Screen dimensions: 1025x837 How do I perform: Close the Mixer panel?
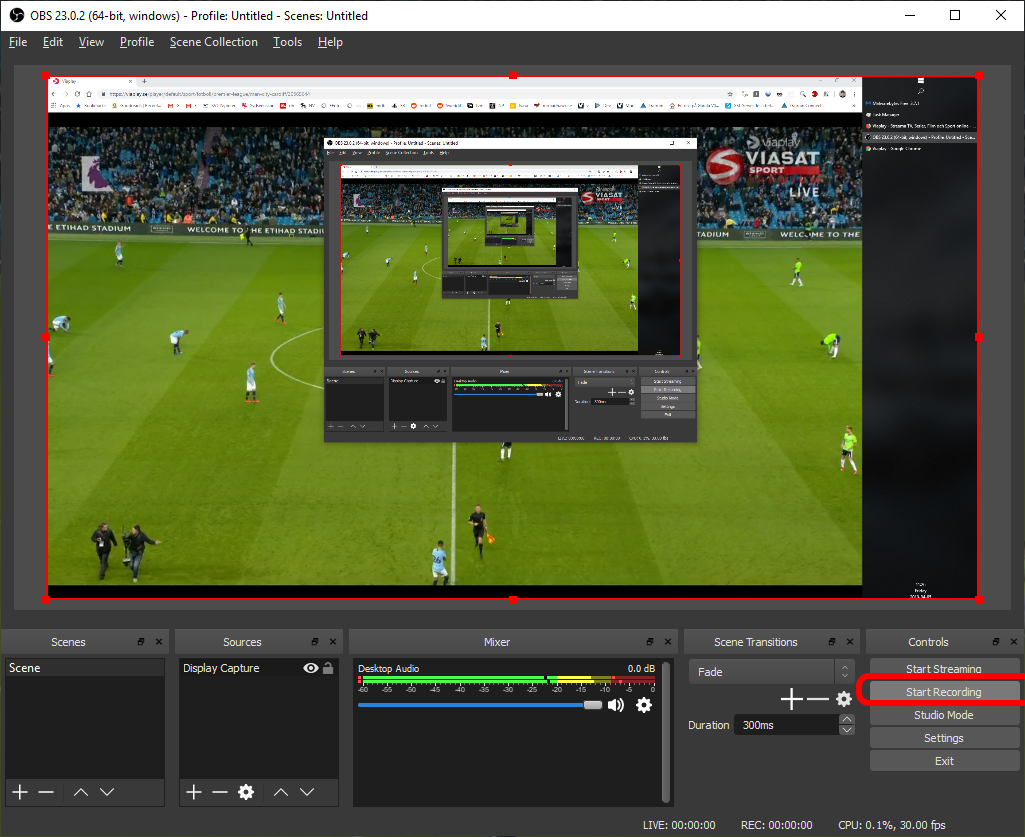click(668, 641)
